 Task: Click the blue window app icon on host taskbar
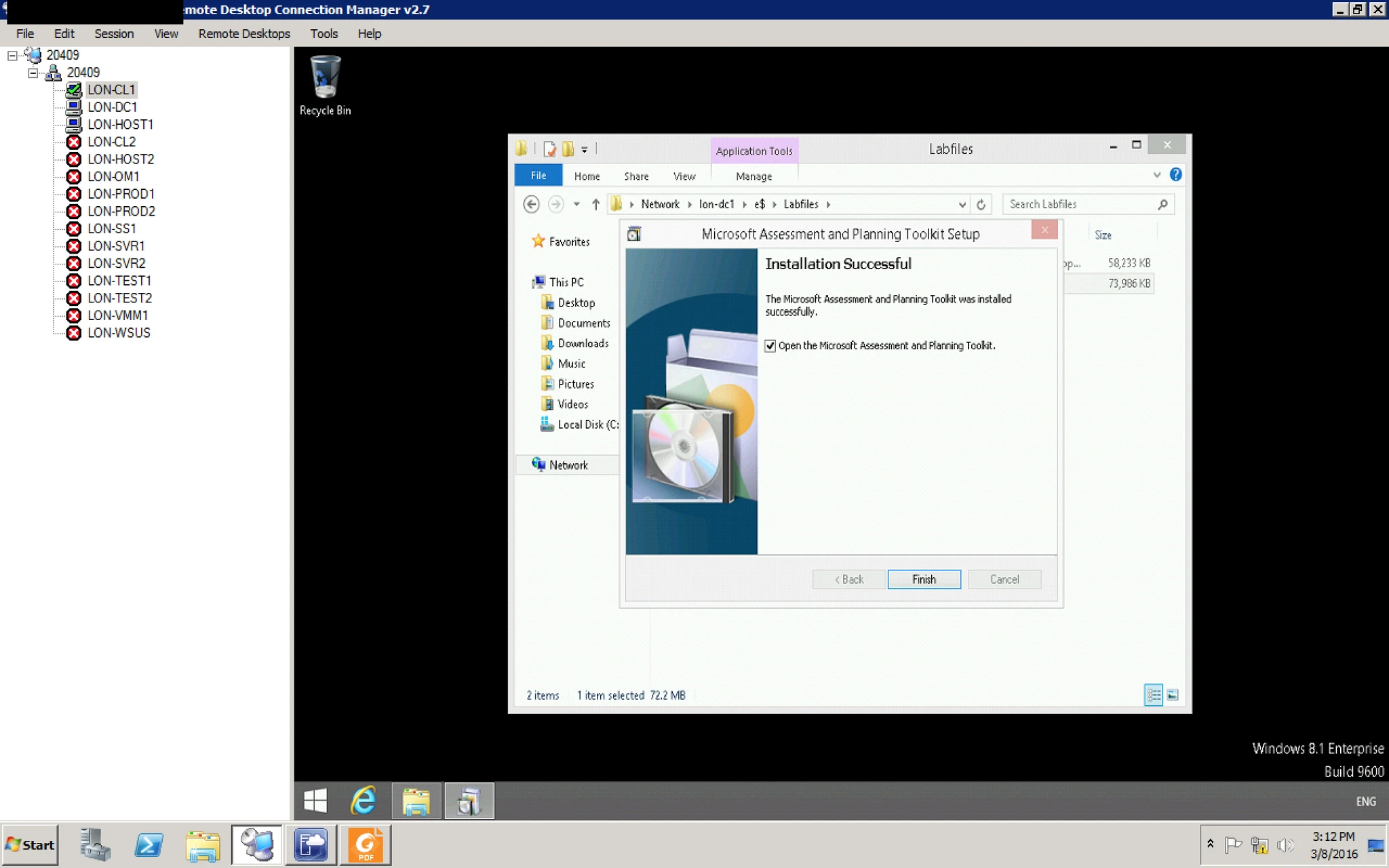[311, 845]
